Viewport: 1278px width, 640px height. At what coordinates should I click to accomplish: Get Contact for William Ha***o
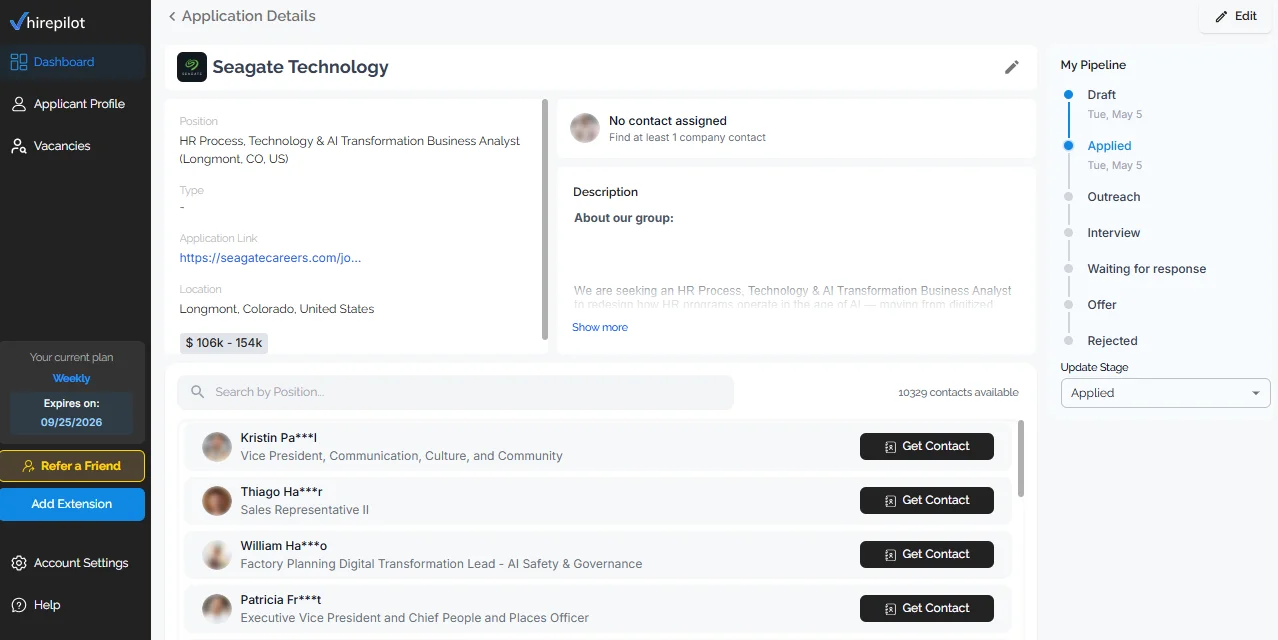[927, 554]
